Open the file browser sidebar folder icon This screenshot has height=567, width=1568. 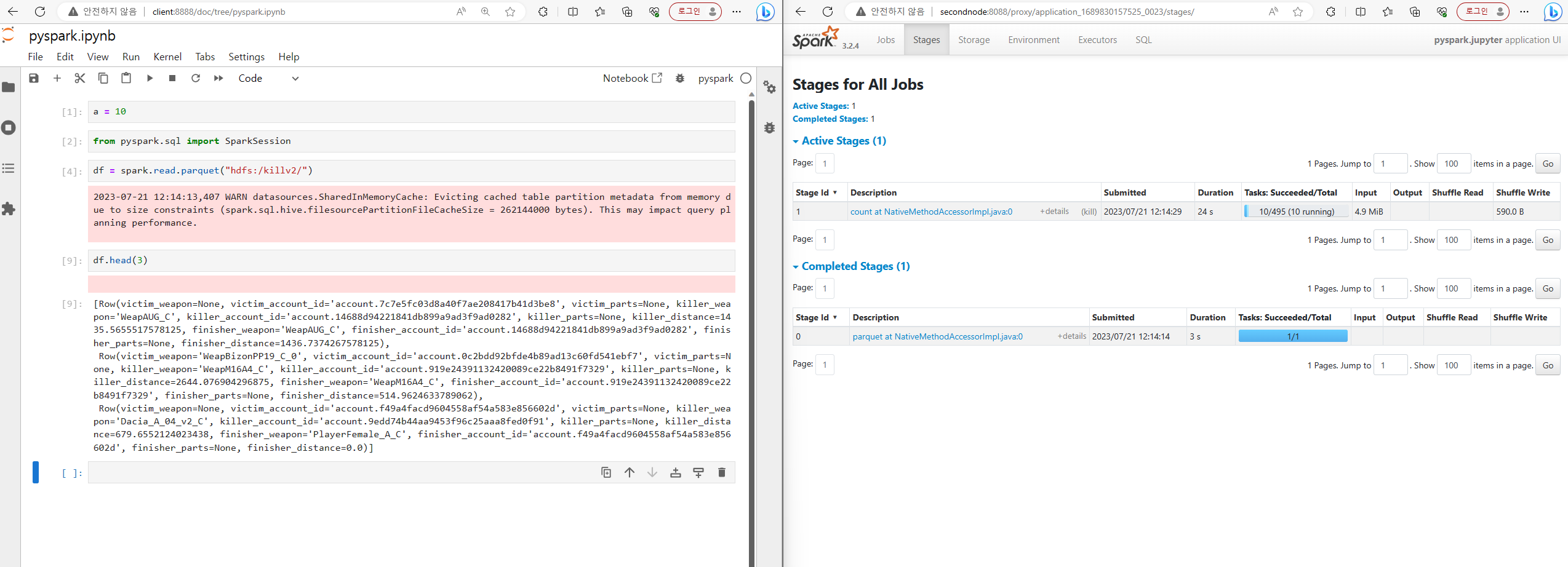[x=9, y=87]
